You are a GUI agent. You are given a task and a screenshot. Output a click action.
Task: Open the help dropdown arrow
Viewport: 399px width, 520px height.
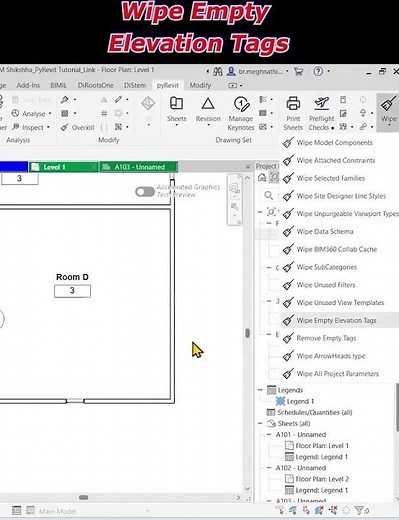[x=328, y=71]
